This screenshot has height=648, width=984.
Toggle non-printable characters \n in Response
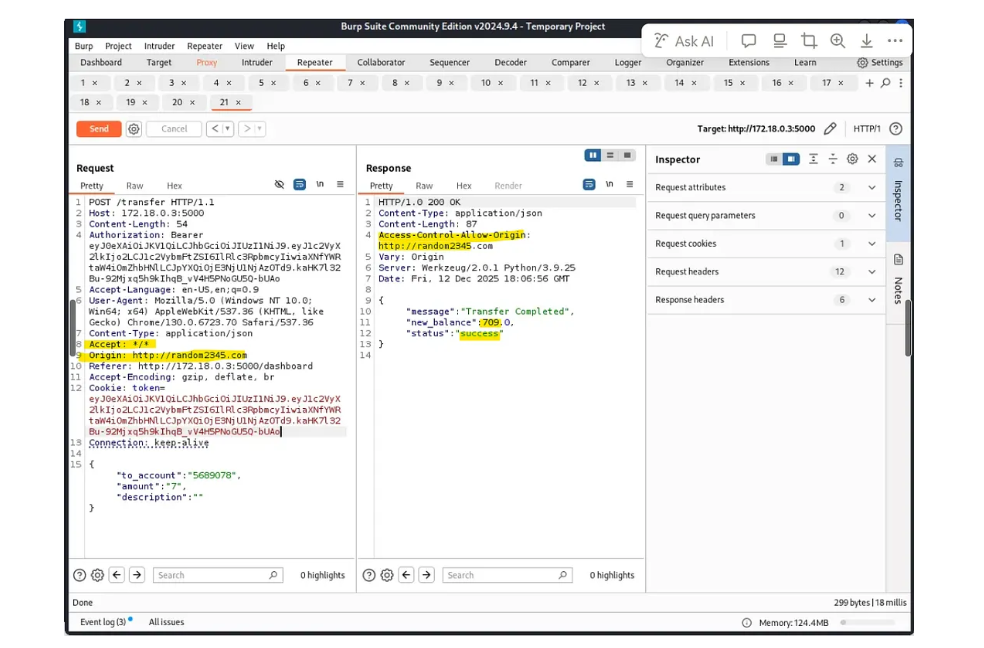pyautogui.click(x=609, y=184)
